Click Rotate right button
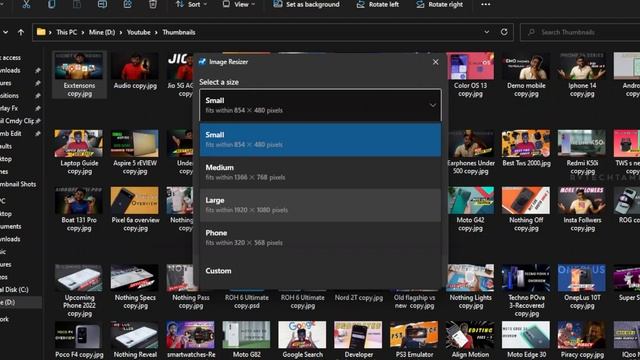The height and width of the screenshot is (360, 640). click(x=440, y=4)
